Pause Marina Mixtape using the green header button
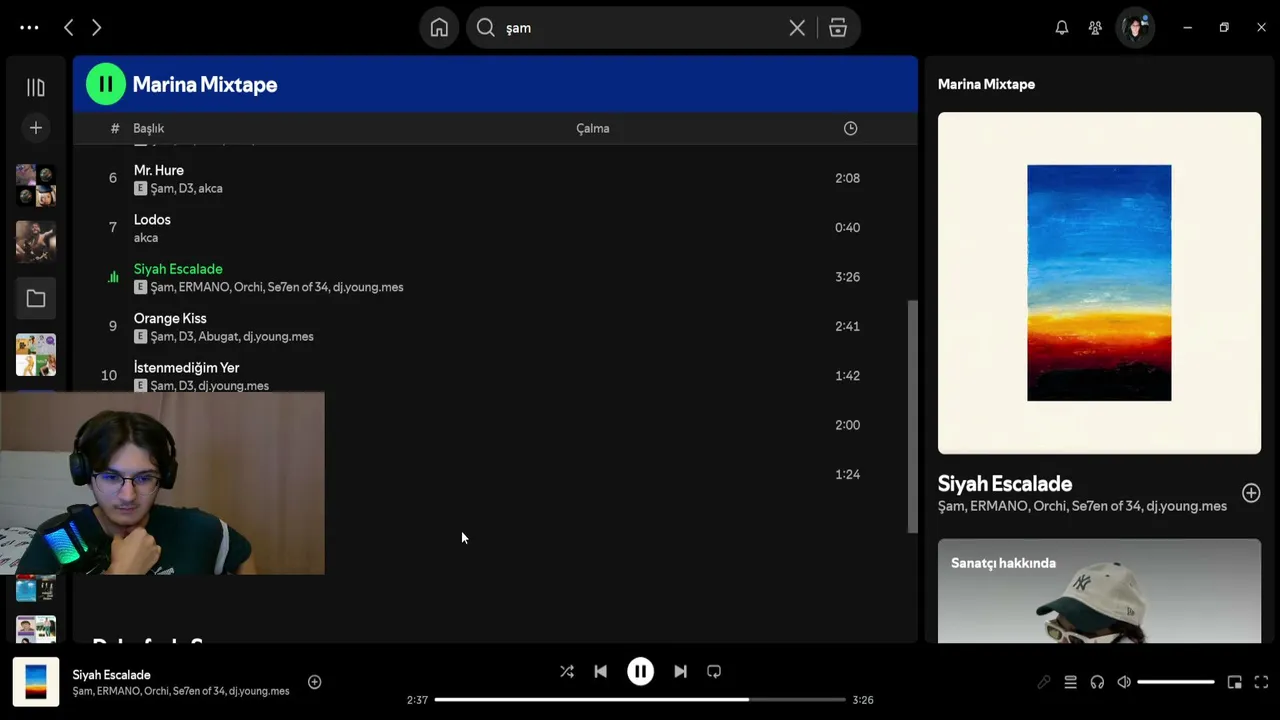 (106, 84)
